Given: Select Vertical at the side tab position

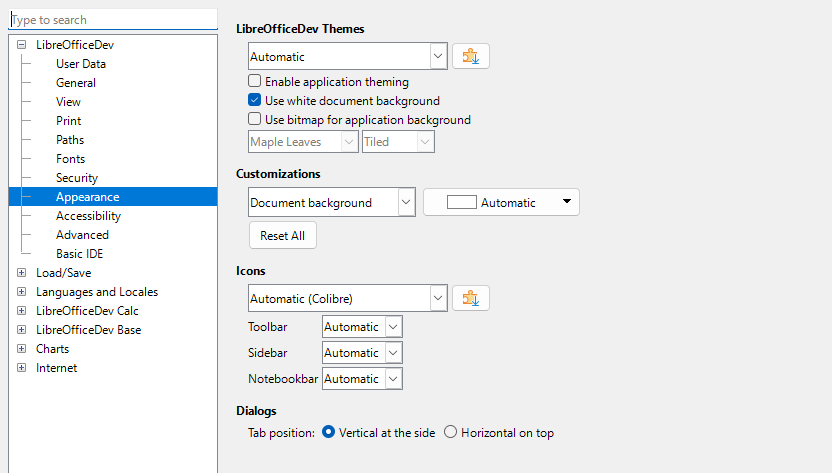Looking at the screenshot, I should tap(328, 432).
